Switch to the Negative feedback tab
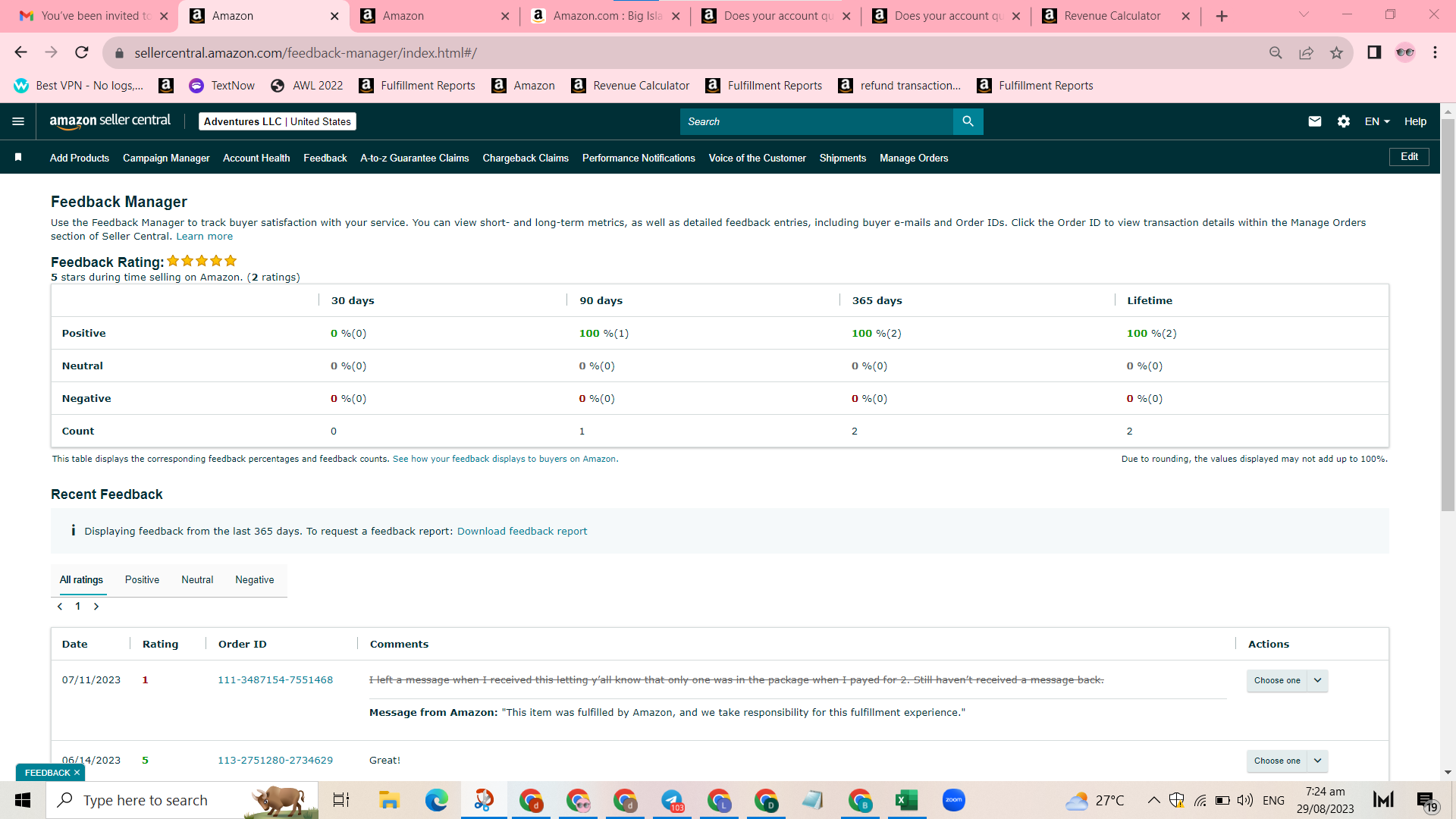 [255, 579]
